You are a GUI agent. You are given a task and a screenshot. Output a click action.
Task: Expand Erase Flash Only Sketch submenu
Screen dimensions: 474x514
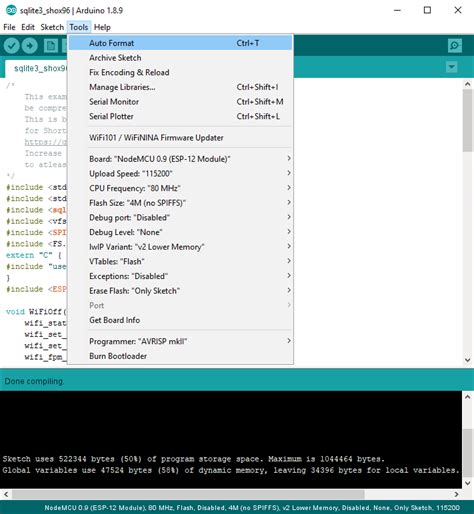[180, 291]
